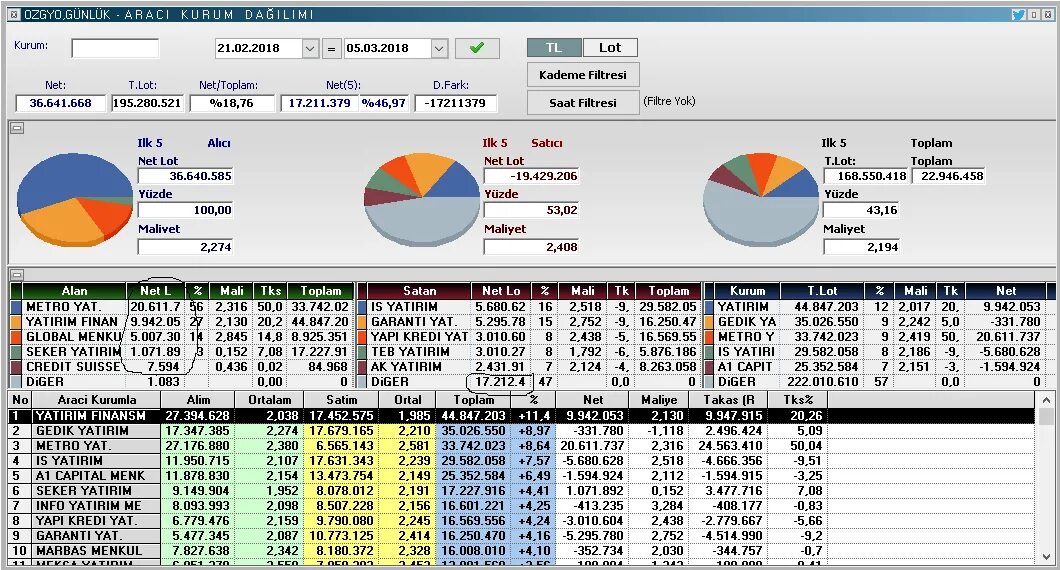Click the D.Fark value field -17211379
This screenshot has height=570, width=1060.
click(455, 103)
